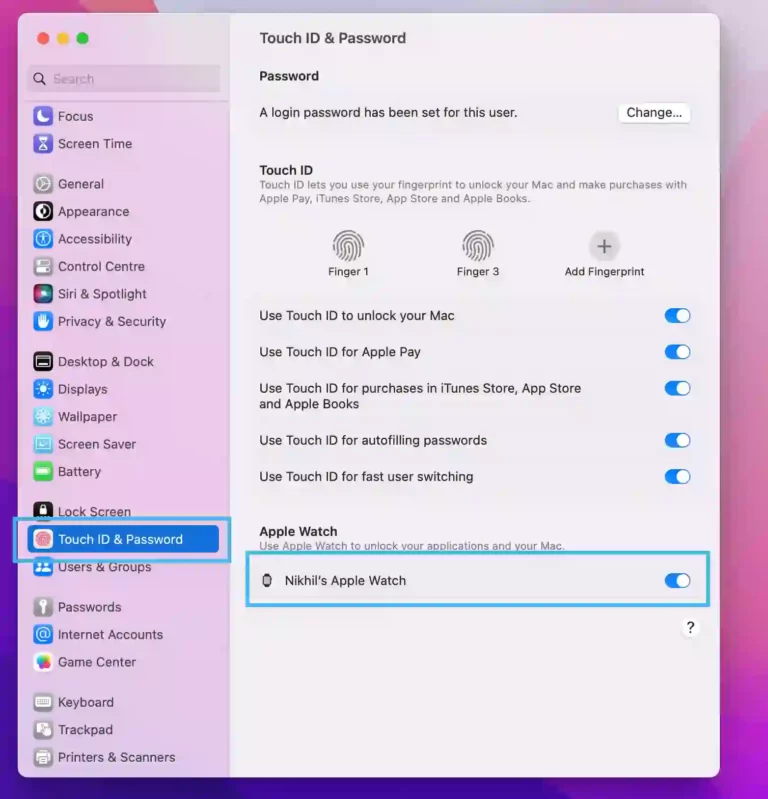
Task: Click the Accessibility icon in sidebar
Action: tap(43, 239)
